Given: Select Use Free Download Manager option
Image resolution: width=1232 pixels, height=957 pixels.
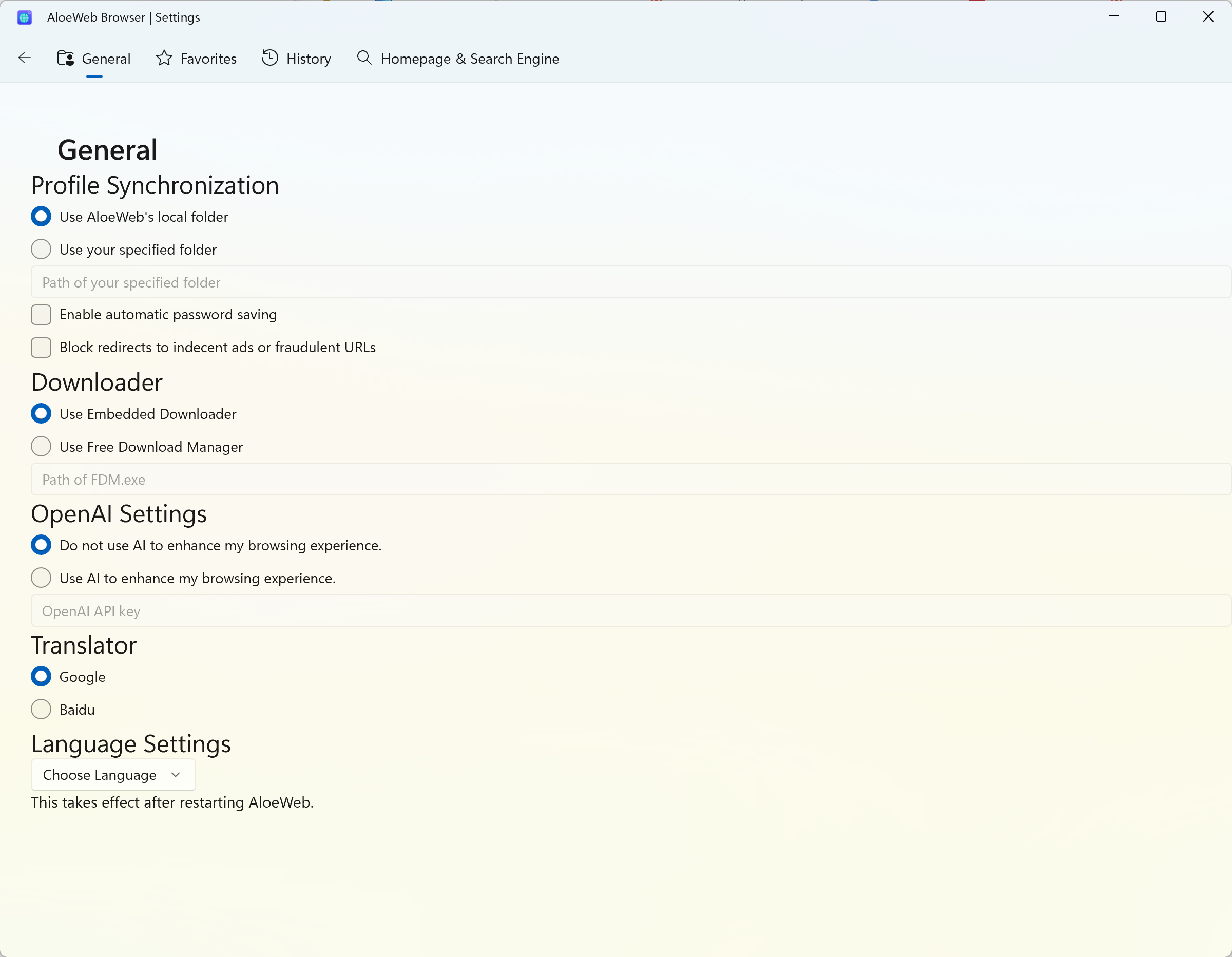Looking at the screenshot, I should [41, 446].
